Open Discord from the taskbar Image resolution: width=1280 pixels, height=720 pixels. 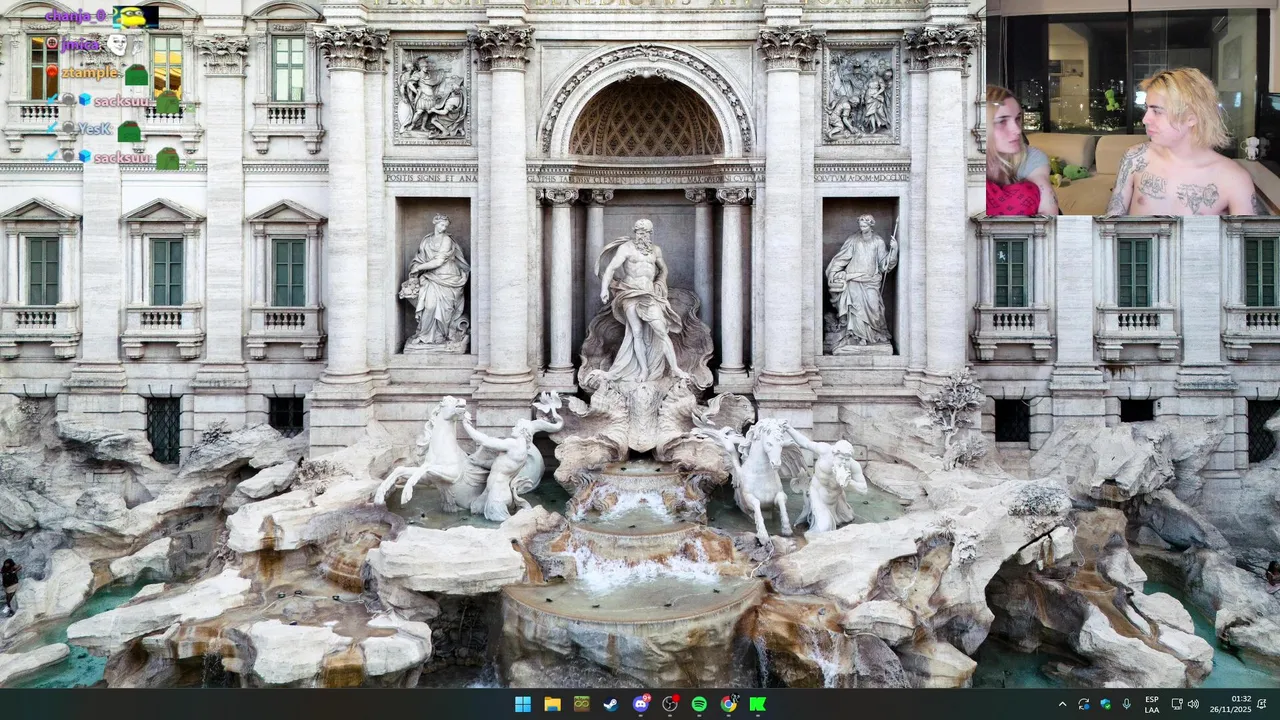[640, 704]
